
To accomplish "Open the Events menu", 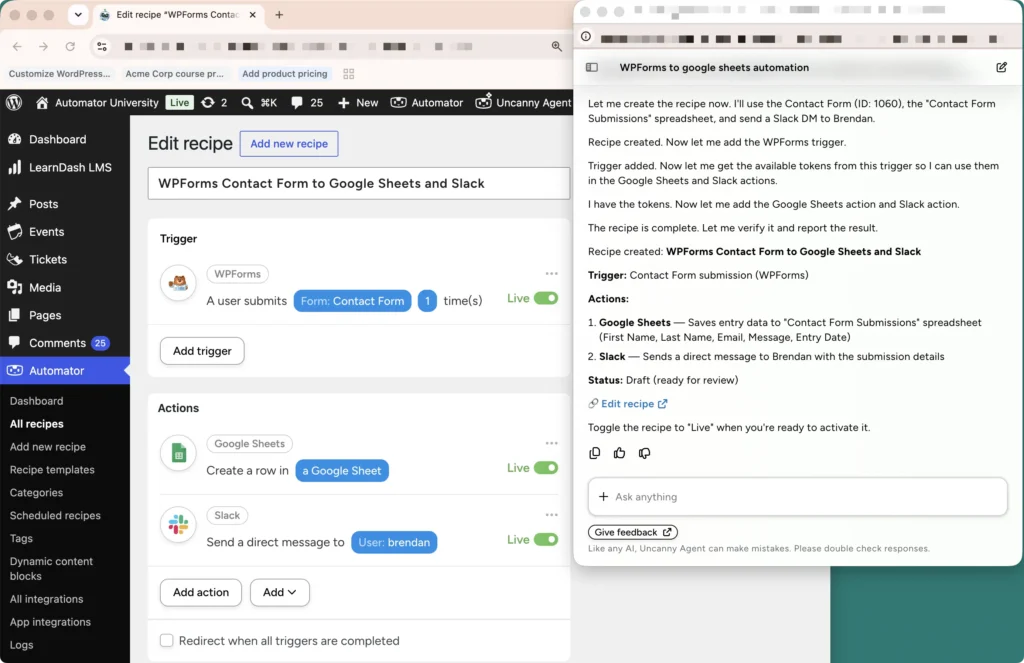I will 46,232.
